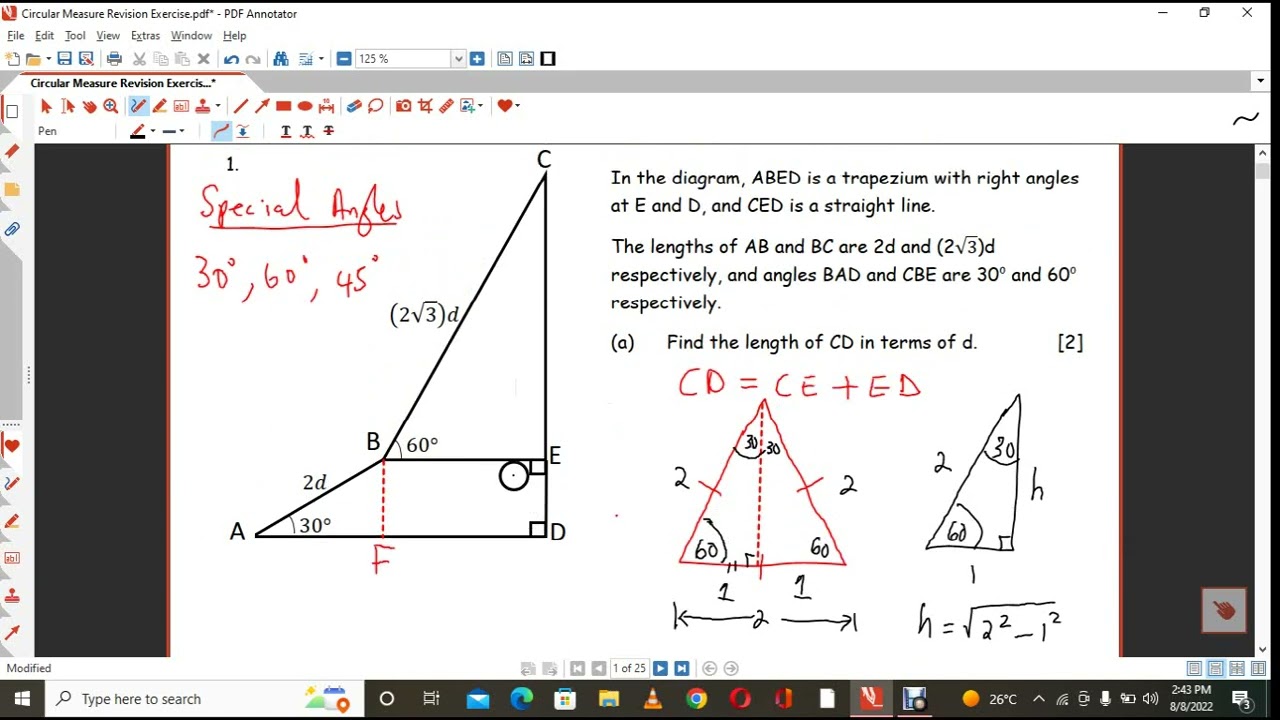Image resolution: width=1280 pixels, height=720 pixels.
Task: Open the document tabs list dropdown
Action: (1260, 81)
